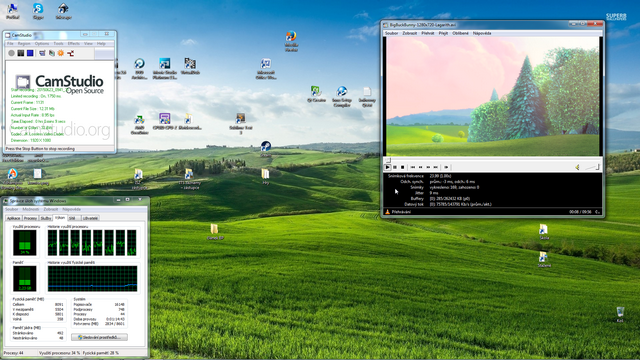Click the Sledování prostředků button
The image size is (640, 360).
click(99, 337)
